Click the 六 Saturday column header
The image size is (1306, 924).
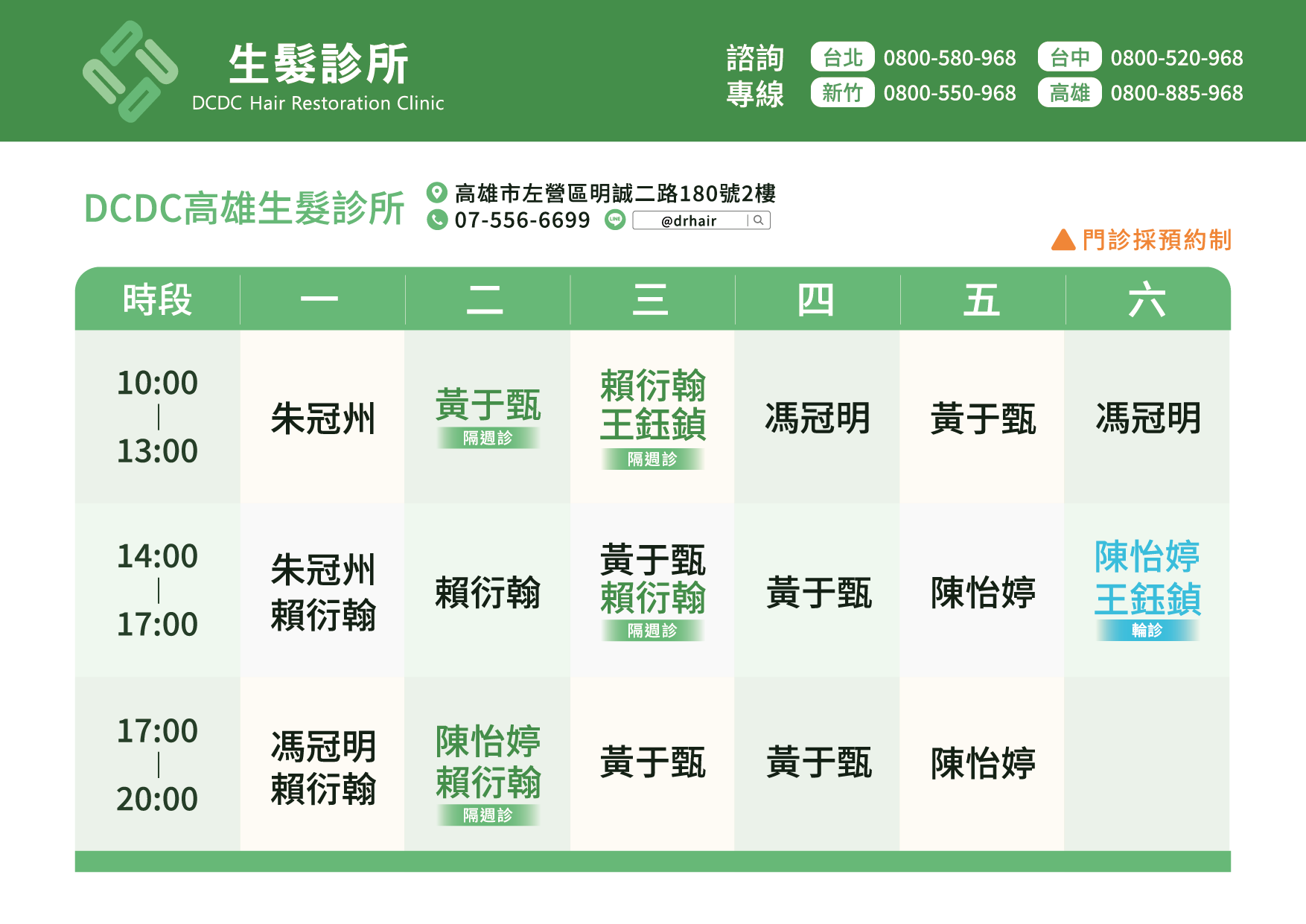pos(1147,300)
